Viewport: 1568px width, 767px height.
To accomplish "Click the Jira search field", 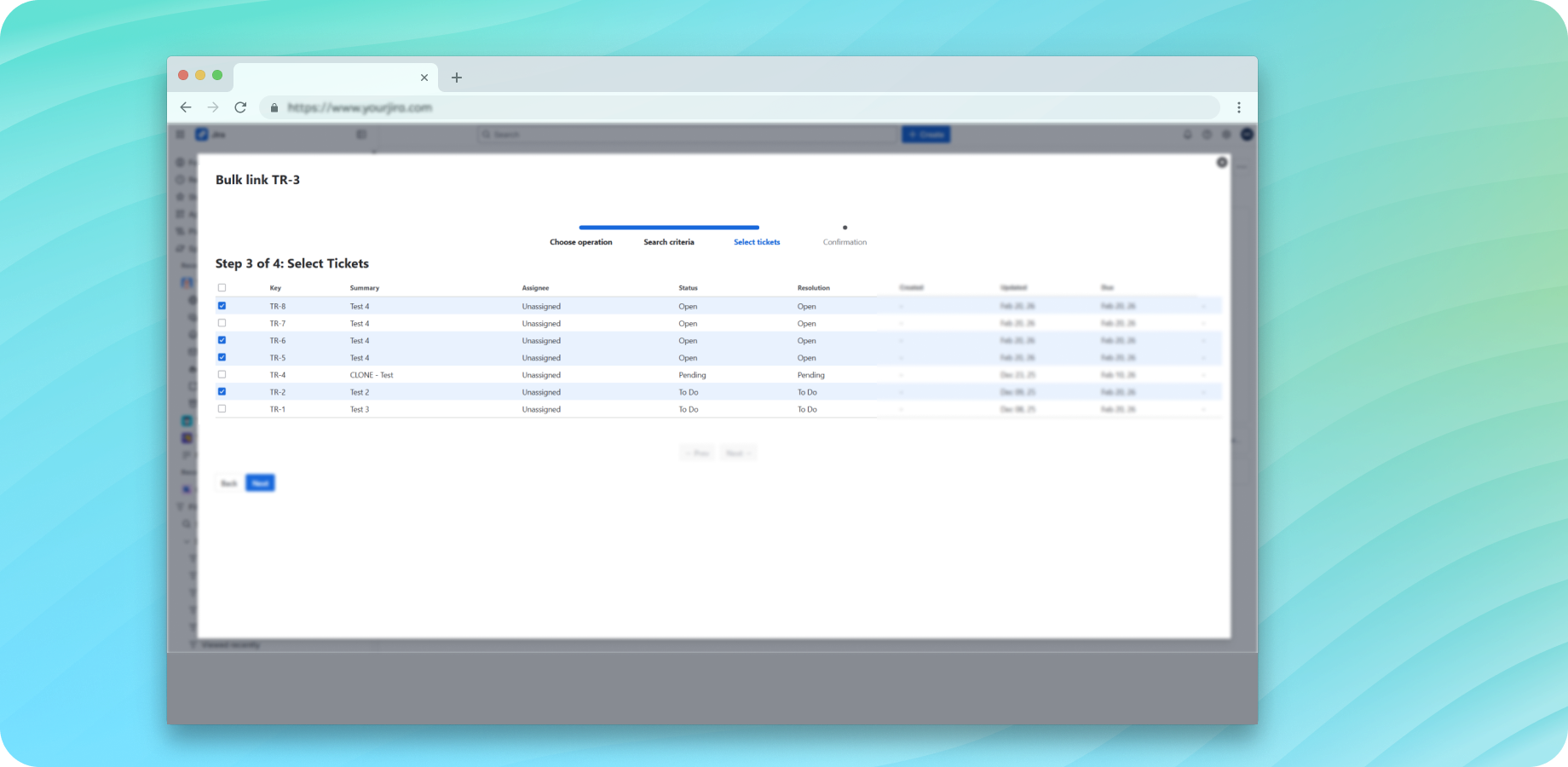I will coord(689,135).
